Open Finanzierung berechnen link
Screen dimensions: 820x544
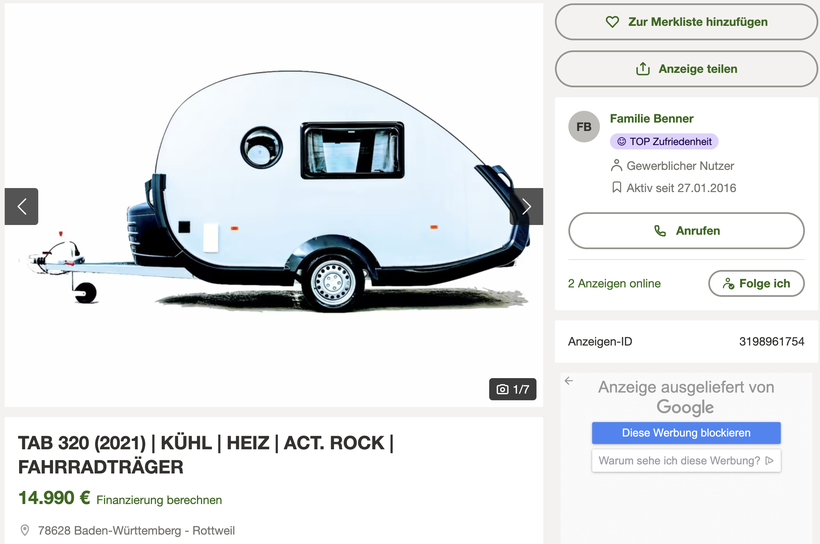click(159, 500)
